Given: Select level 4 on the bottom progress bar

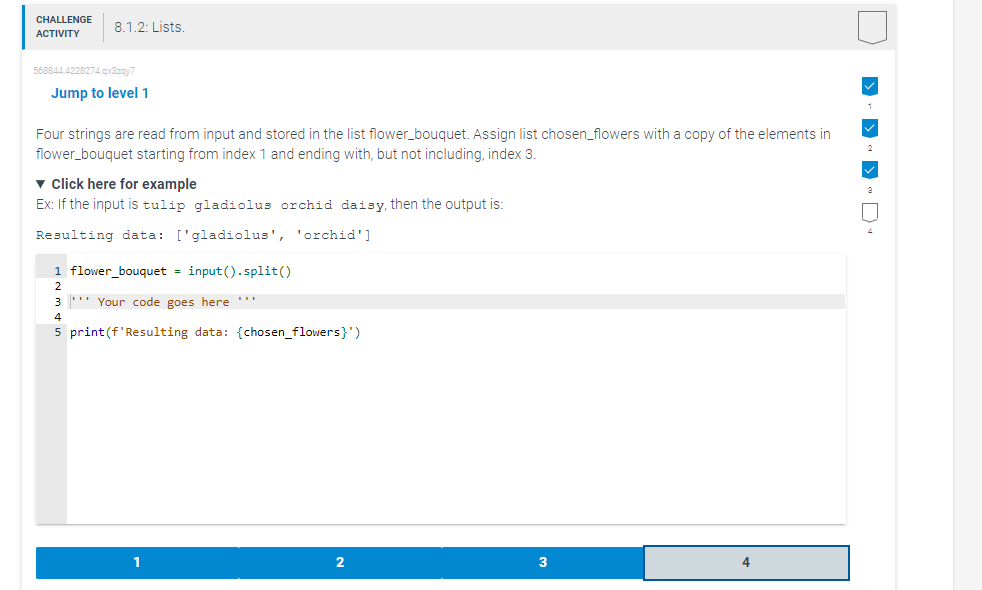Looking at the screenshot, I should click(x=745, y=562).
